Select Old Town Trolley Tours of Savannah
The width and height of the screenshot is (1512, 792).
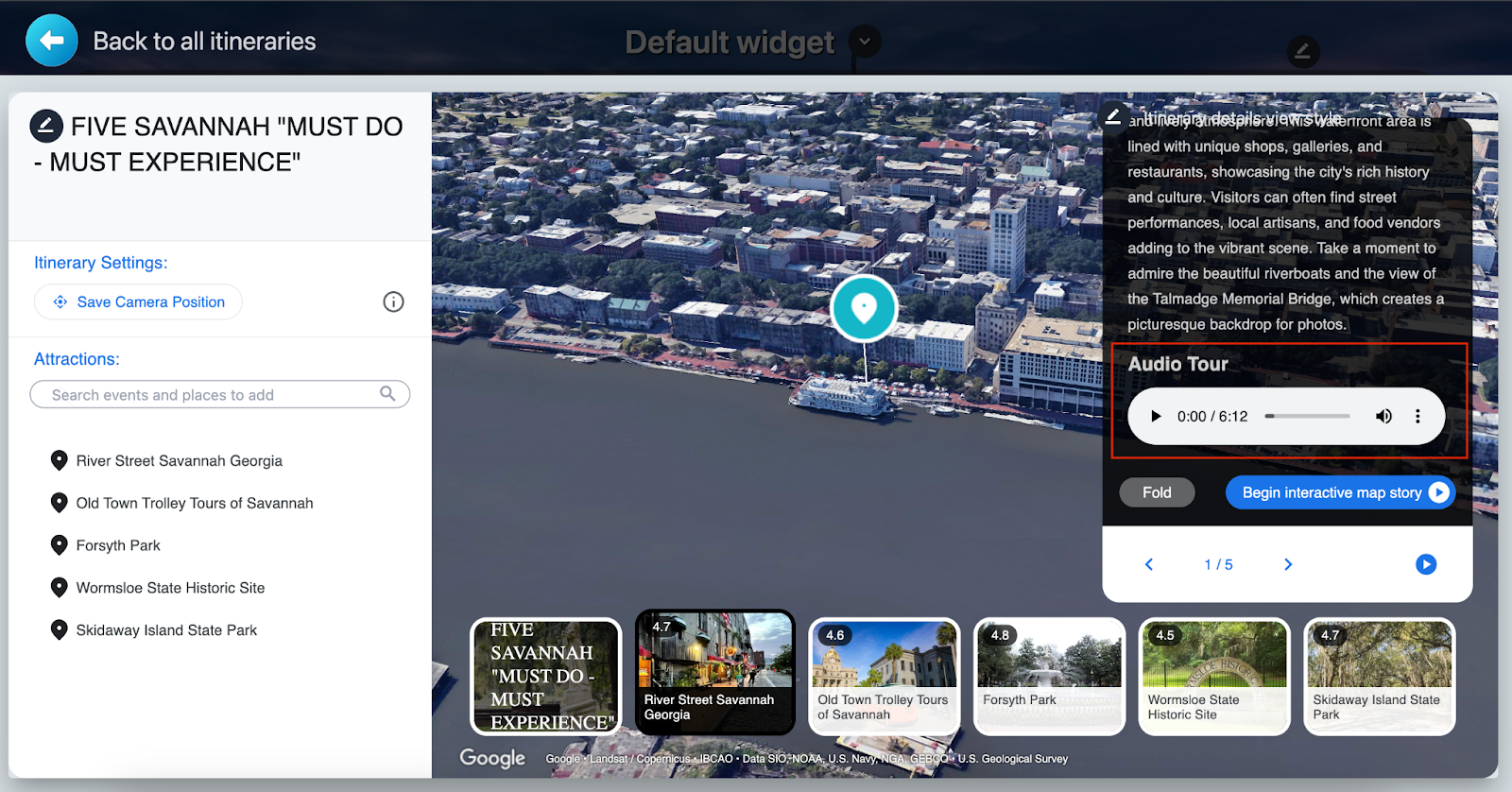click(x=195, y=504)
